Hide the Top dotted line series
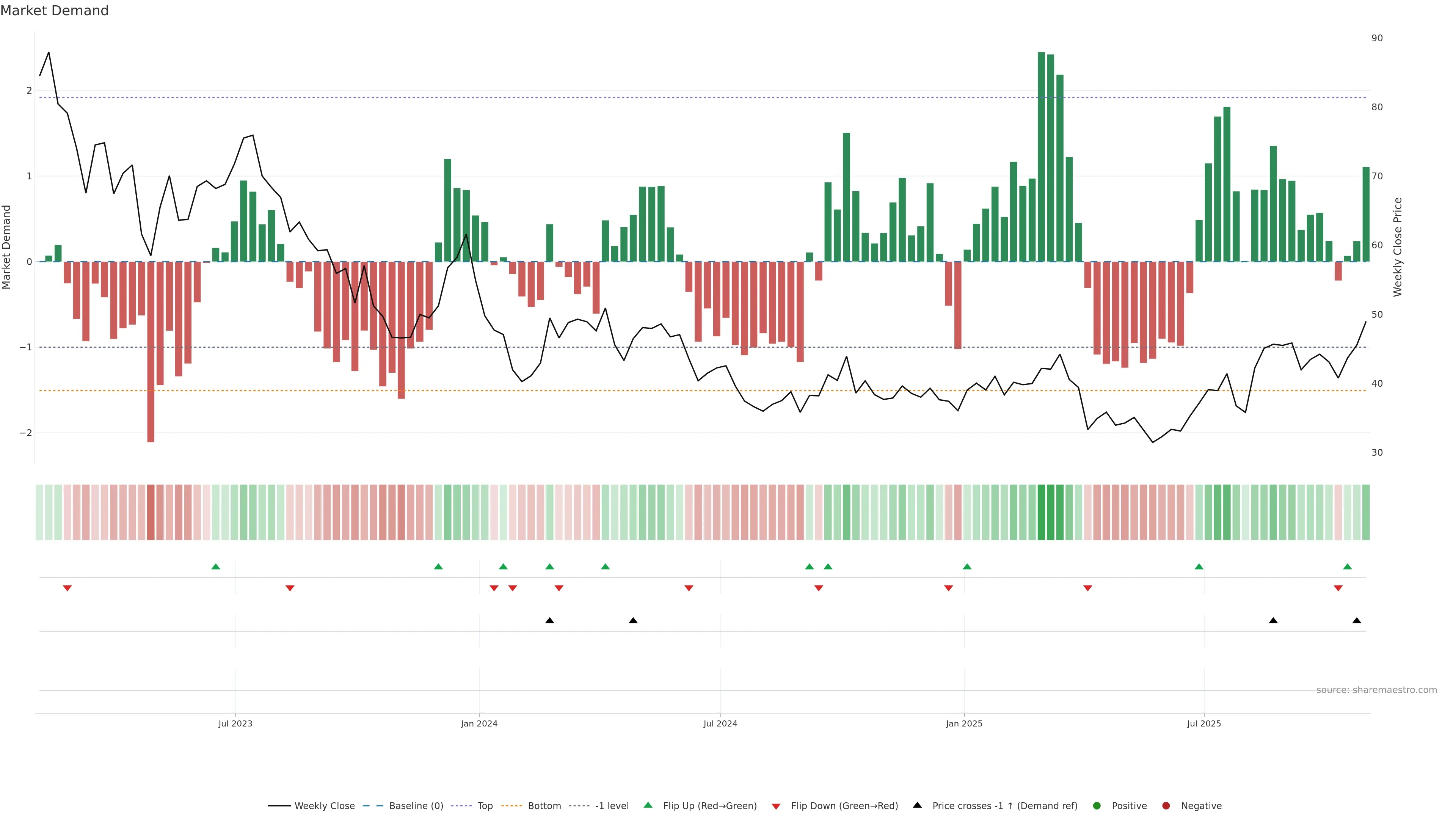Screen dimensions: 1456x819 coord(485,806)
